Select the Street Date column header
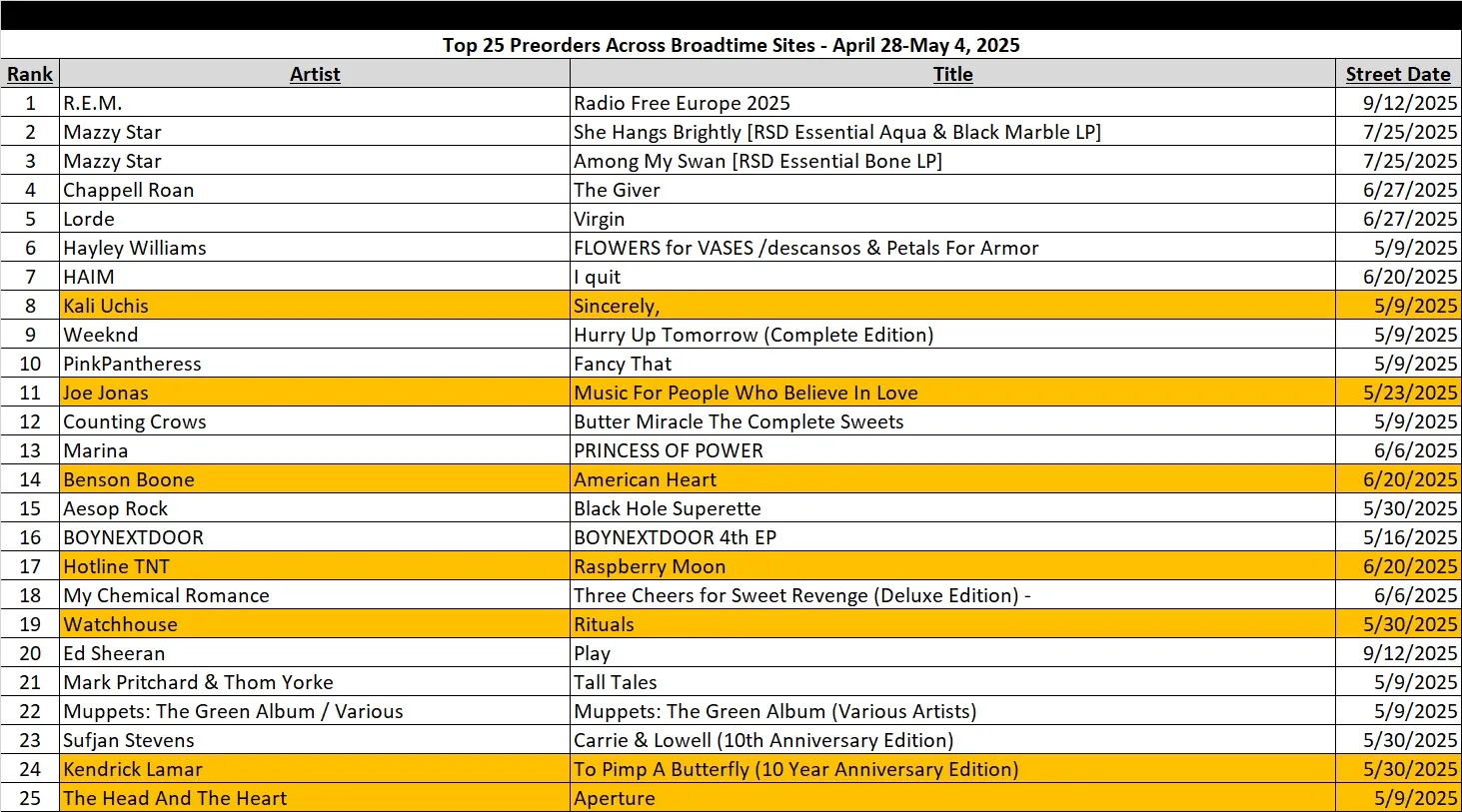1462x812 pixels. pyautogui.click(x=1398, y=74)
